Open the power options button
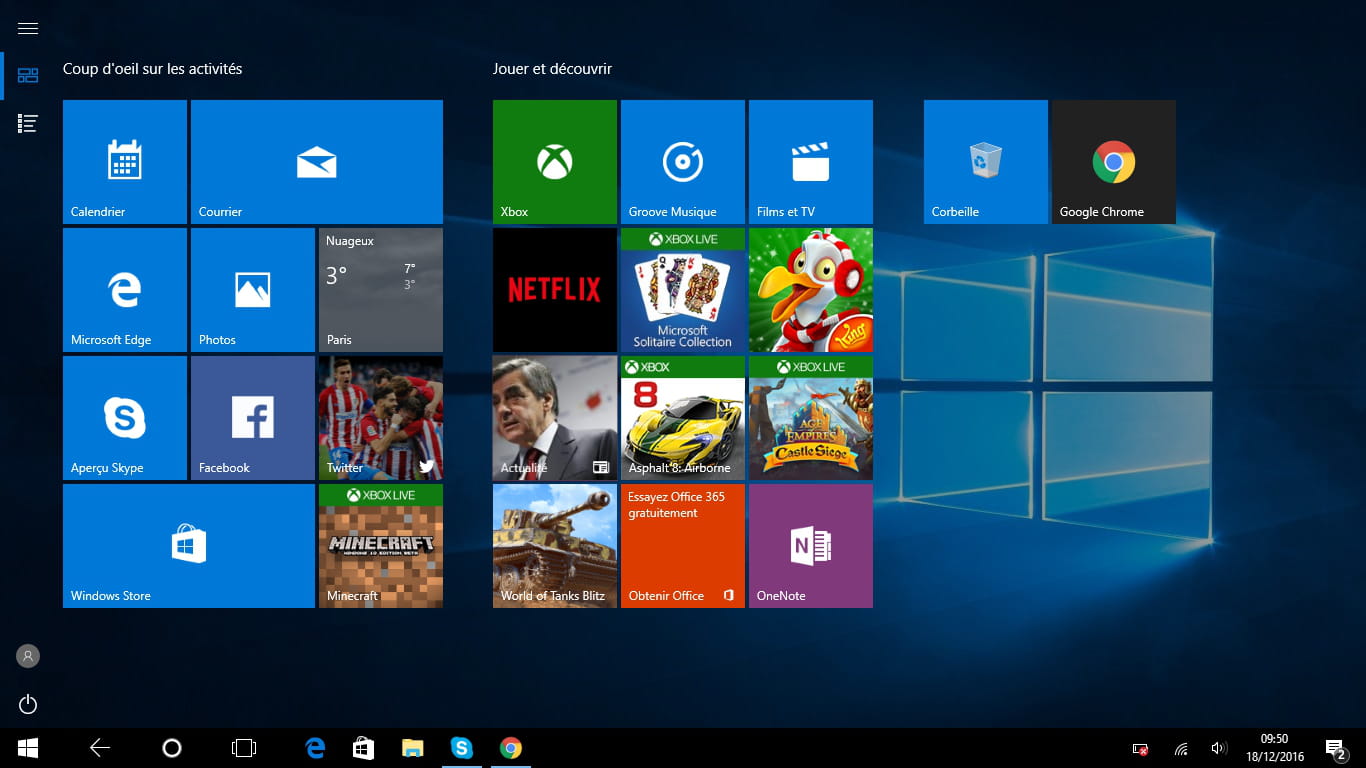This screenshot has height=768, width=1366. pos(28,704)
